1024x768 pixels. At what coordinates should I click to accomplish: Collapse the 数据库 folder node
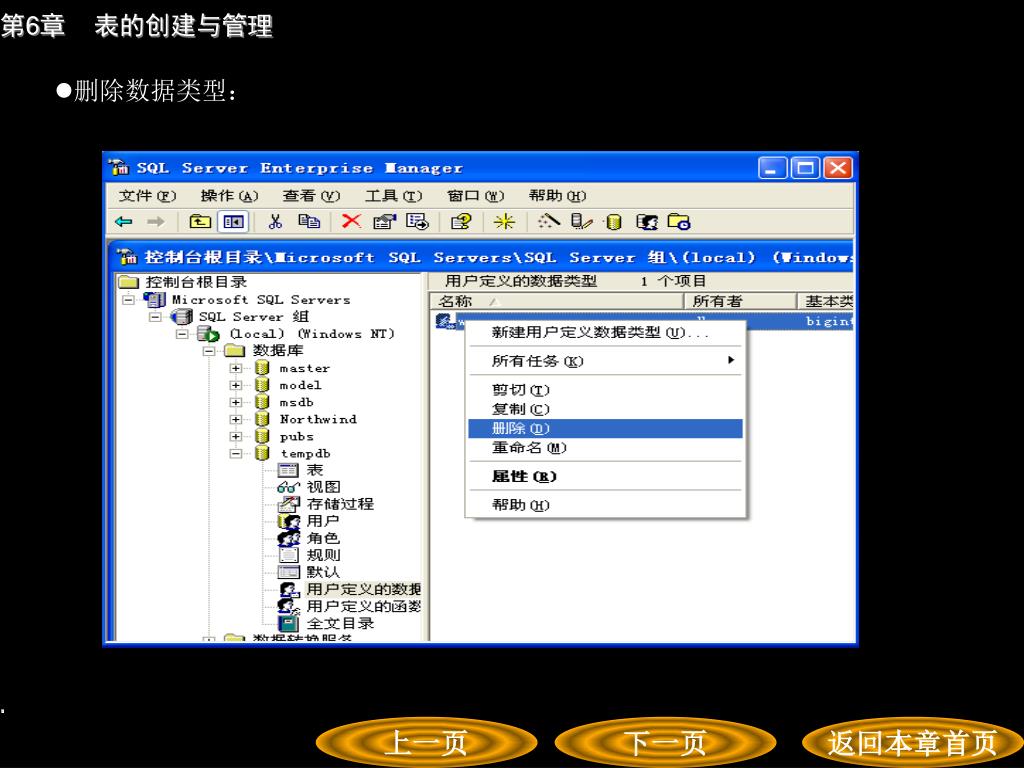click(x=209, y=351)
